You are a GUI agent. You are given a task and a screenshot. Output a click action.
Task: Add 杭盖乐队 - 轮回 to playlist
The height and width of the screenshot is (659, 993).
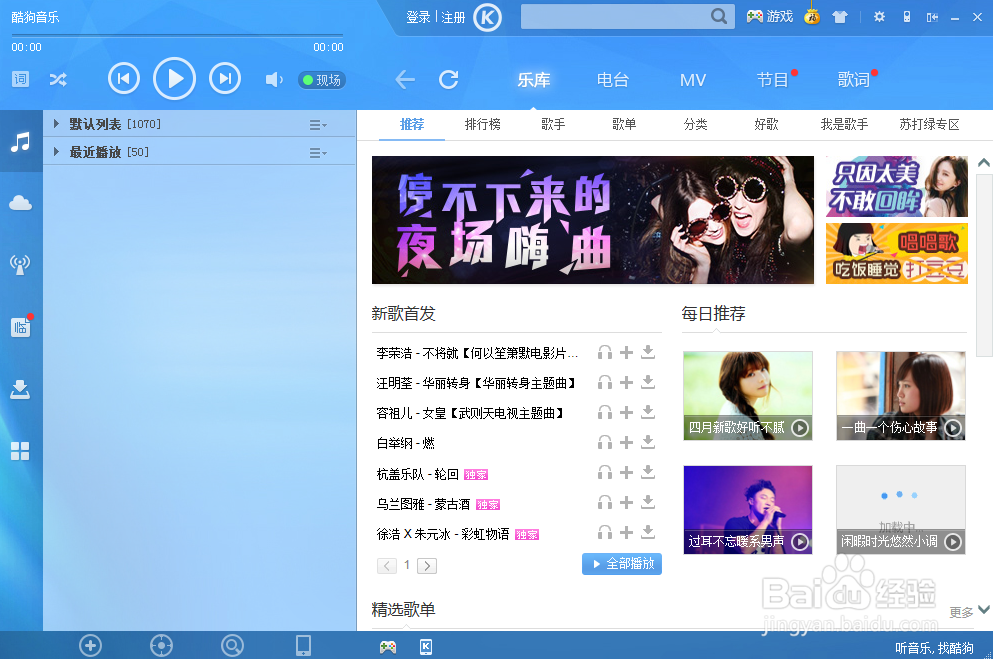click(626, 472)
